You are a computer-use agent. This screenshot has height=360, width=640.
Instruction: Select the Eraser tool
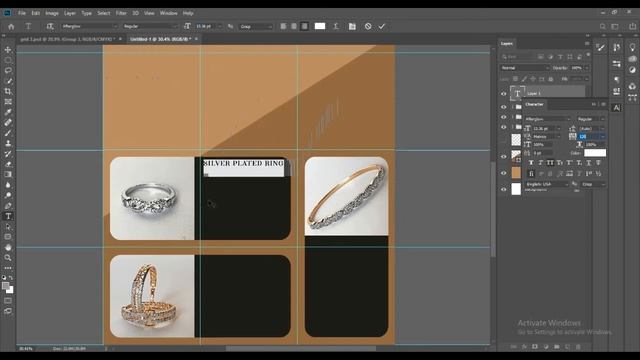pos(8,164)
